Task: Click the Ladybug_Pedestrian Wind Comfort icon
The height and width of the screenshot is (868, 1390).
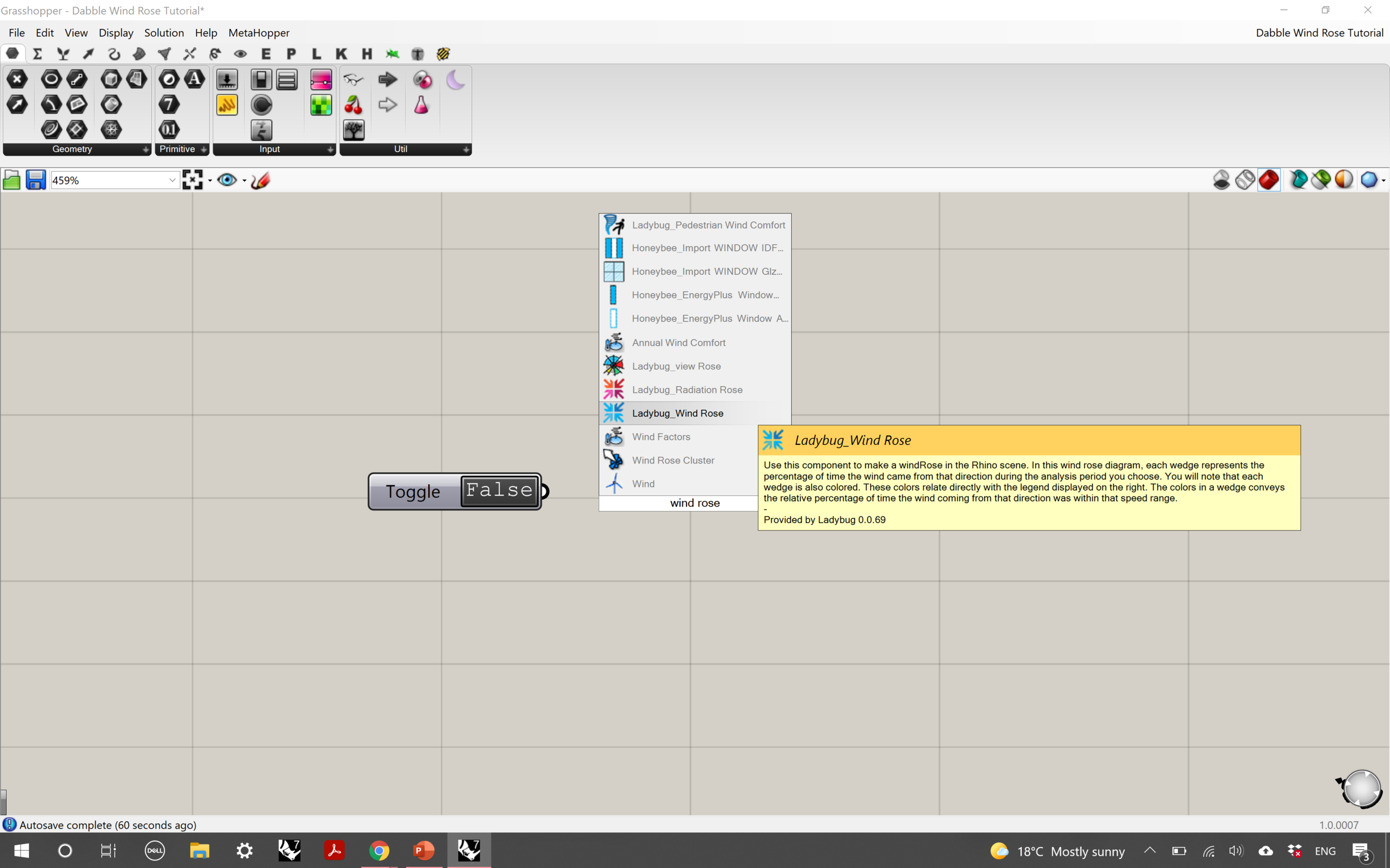Action: tap(614, 224)
